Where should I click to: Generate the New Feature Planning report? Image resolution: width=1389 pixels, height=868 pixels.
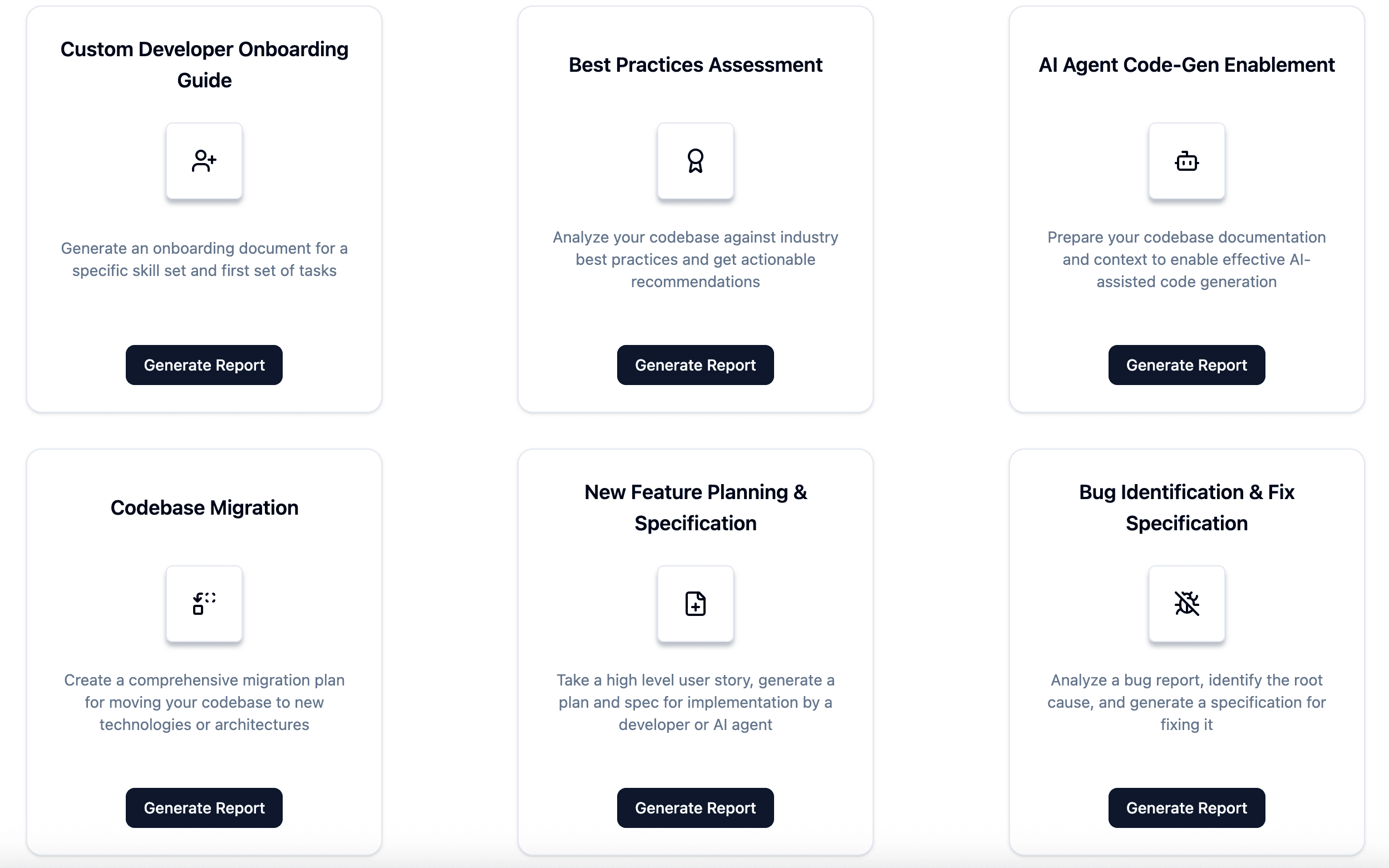click(x=695, y=808)
